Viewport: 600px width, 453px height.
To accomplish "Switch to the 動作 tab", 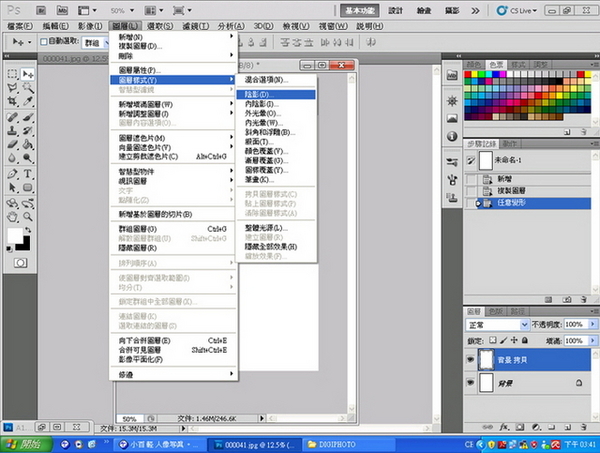I will click(x=510, y=144).
